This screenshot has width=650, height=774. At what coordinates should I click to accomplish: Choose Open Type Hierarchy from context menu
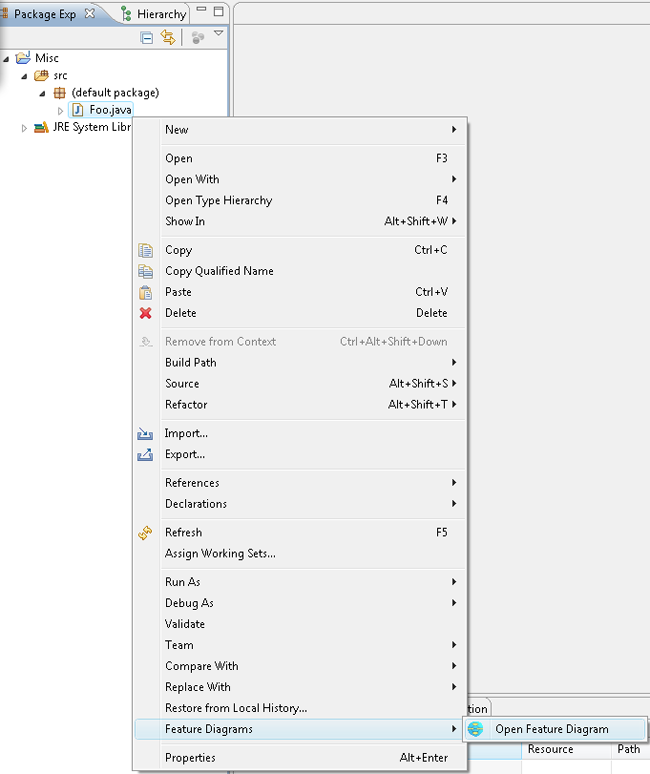coord(218,200)
